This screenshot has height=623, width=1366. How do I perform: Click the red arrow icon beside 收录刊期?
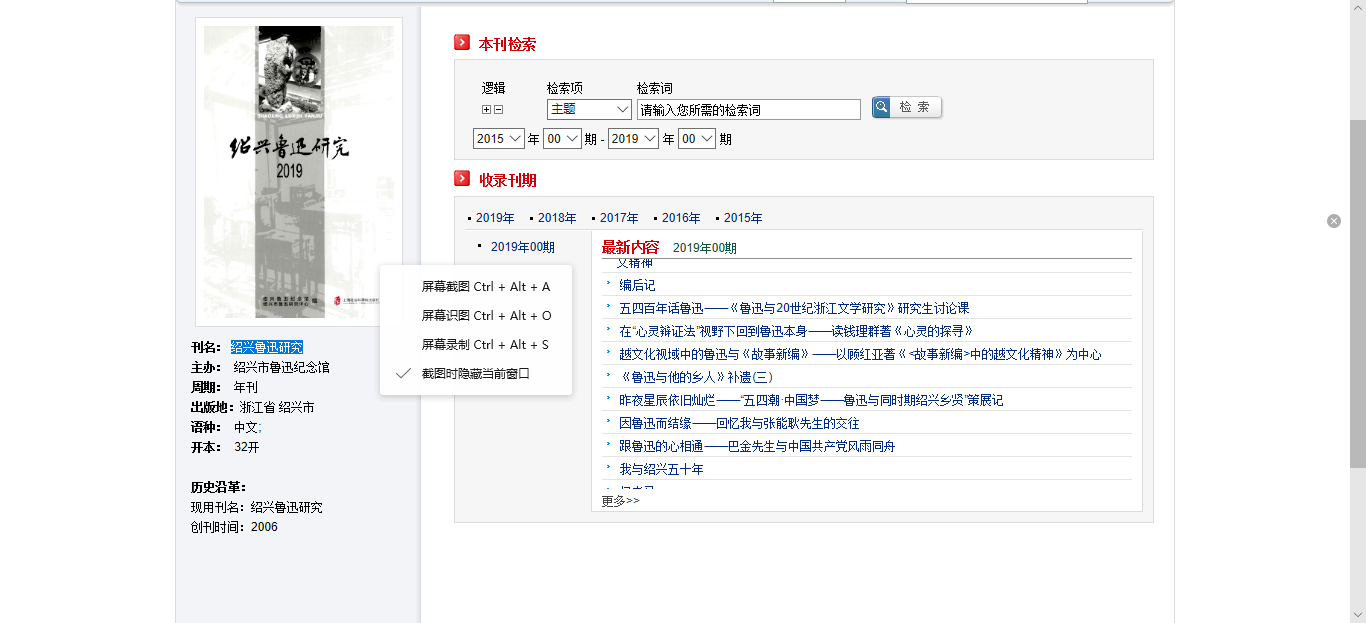tap(462, 179)
